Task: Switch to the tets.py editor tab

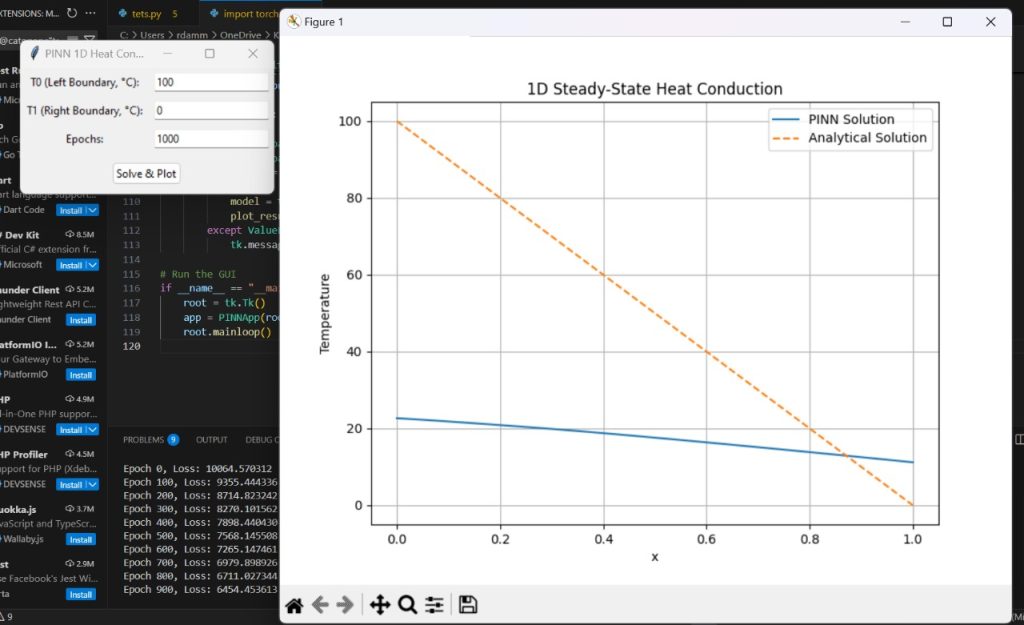Action: pos(146,14)
